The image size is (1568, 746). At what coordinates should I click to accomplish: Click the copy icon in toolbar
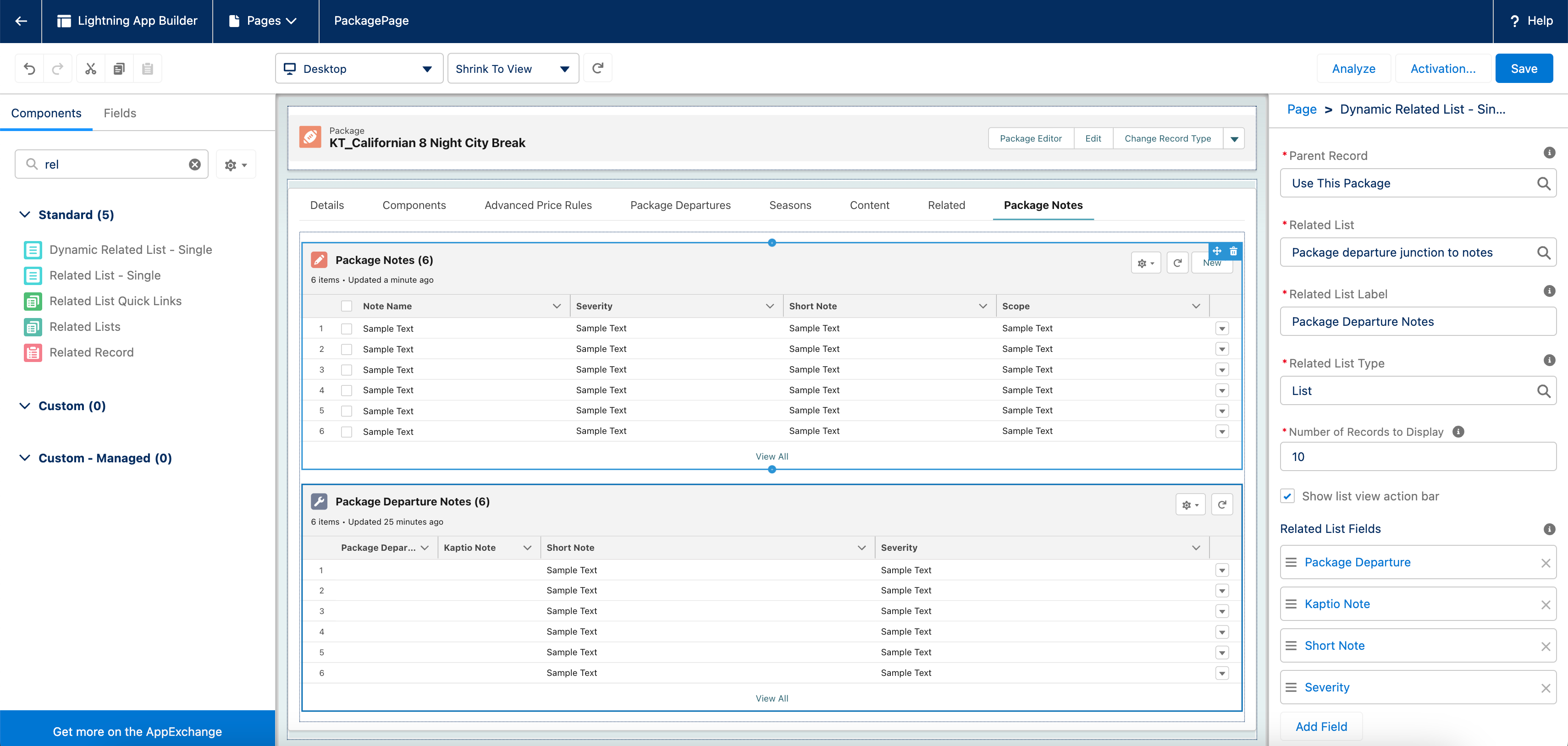point(119,69)
